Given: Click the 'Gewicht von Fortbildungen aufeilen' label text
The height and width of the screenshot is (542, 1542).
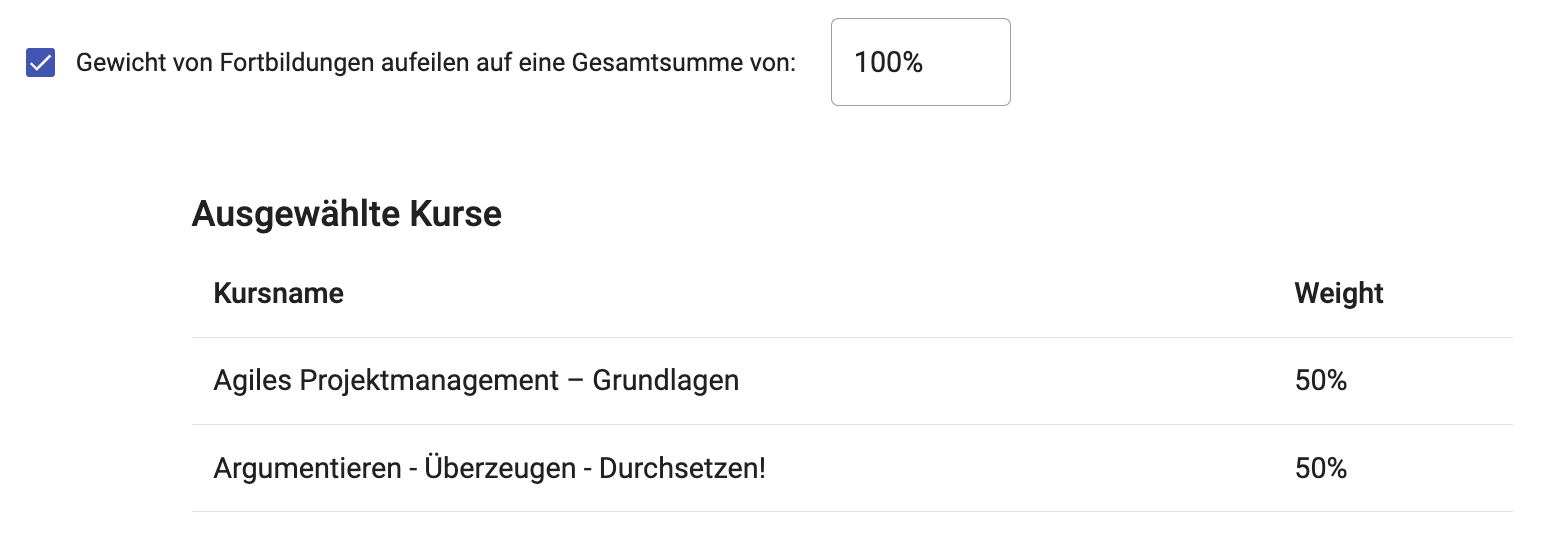Looking at the screenshot, I should (x=435, y=63).
